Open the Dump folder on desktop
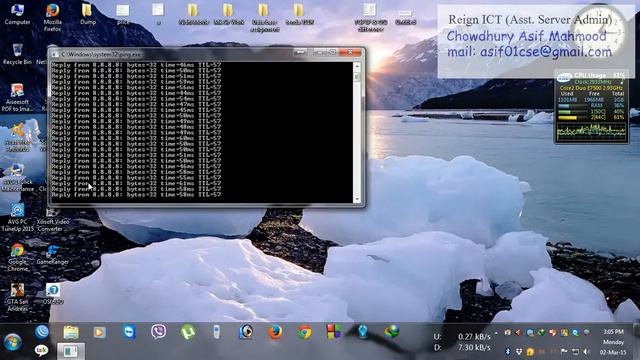The width and height of the screenshot is (640, 360). pyautogui.click(x=87, y=13)
